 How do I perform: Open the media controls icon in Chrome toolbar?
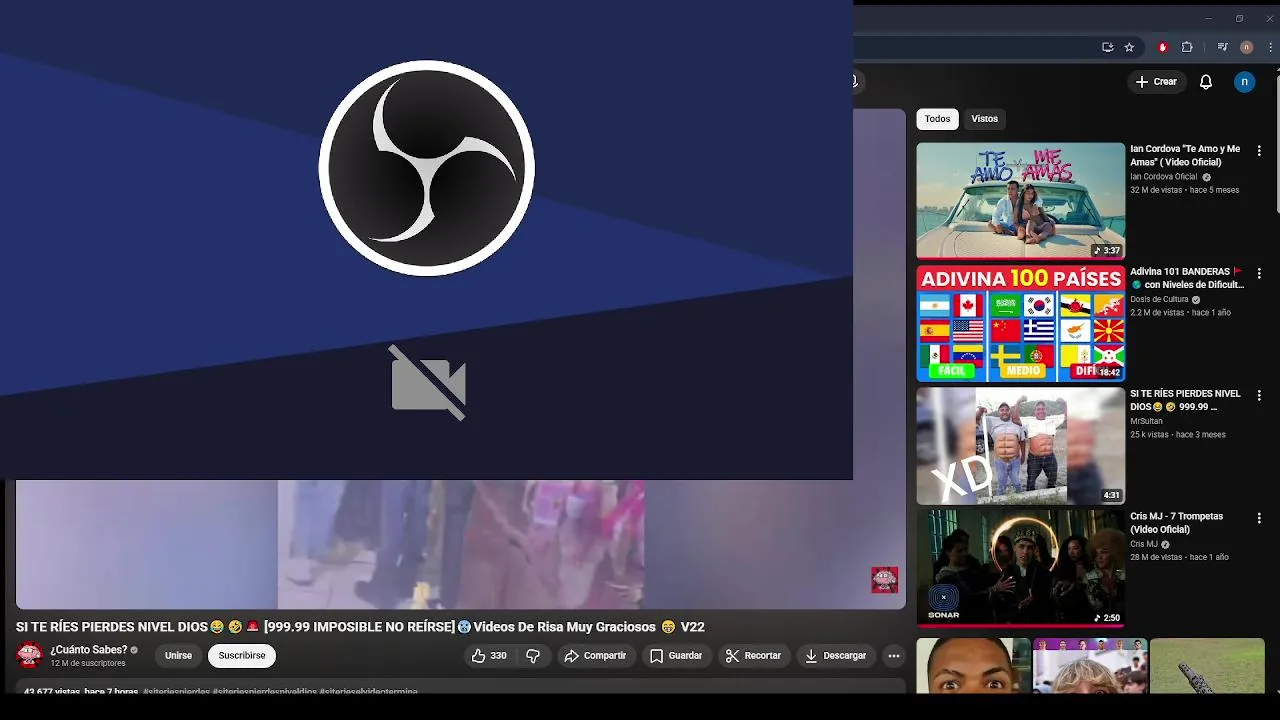point(1222,47)
